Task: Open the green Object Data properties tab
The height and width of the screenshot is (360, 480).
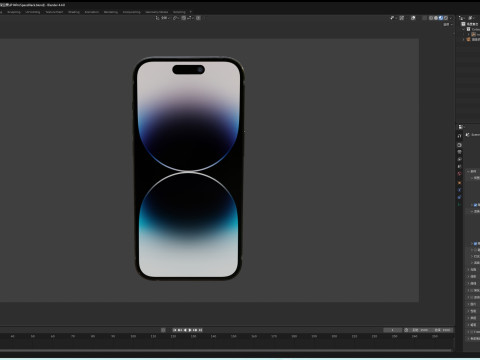Action: pyautogui.click(x=459, y=204)
